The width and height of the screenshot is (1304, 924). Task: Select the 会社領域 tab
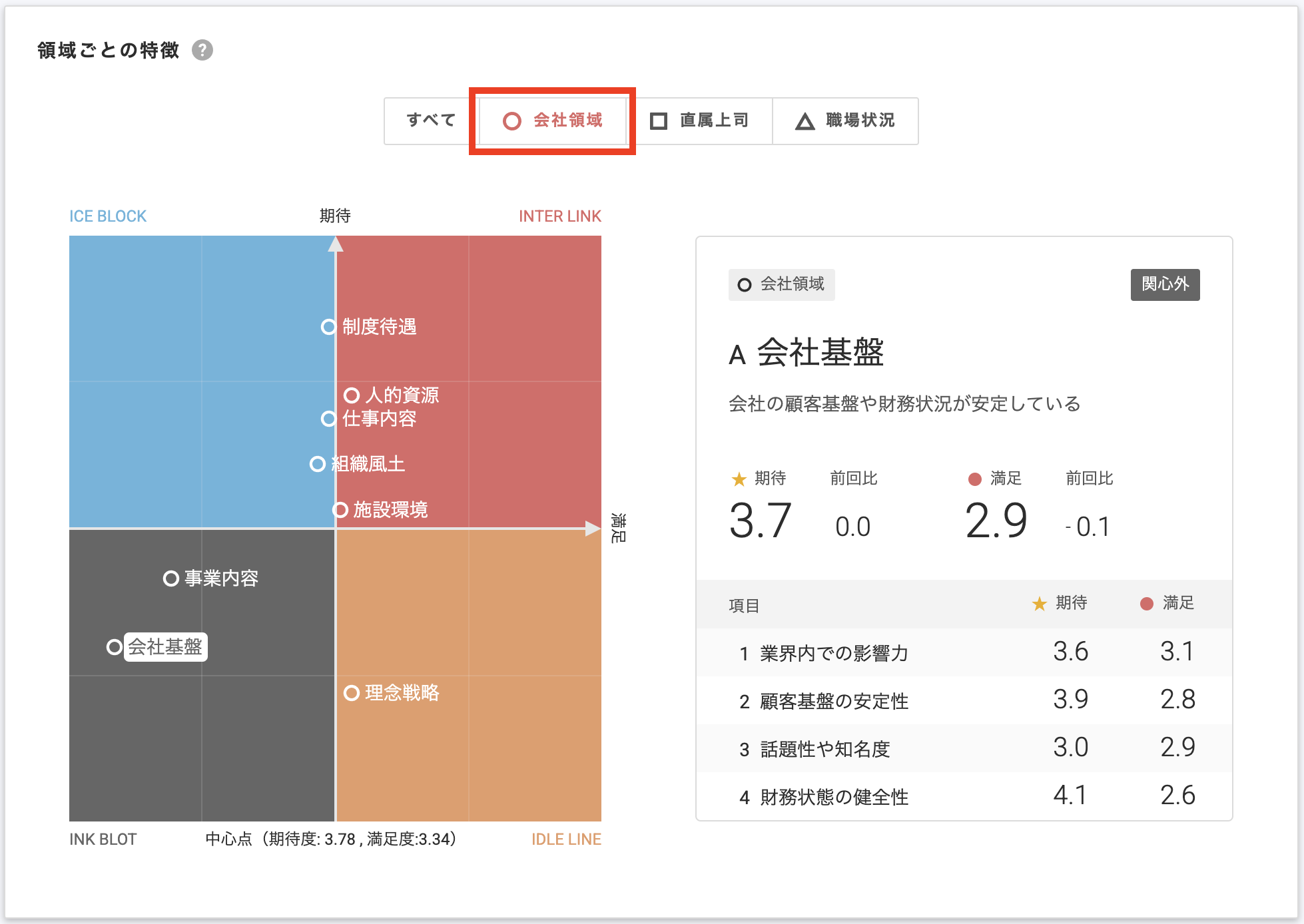click(553, 120)
